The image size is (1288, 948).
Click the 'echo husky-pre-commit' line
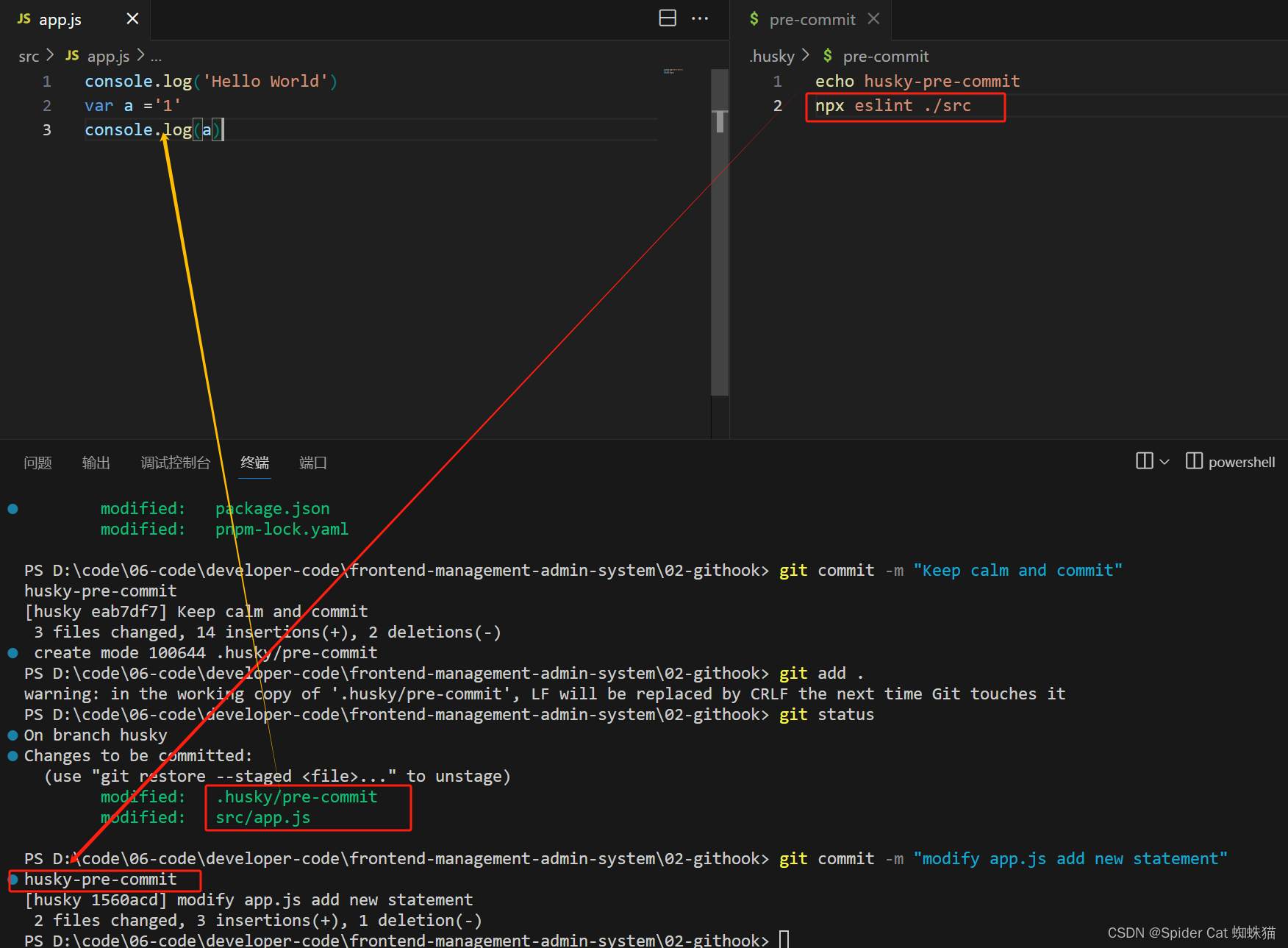917,82
